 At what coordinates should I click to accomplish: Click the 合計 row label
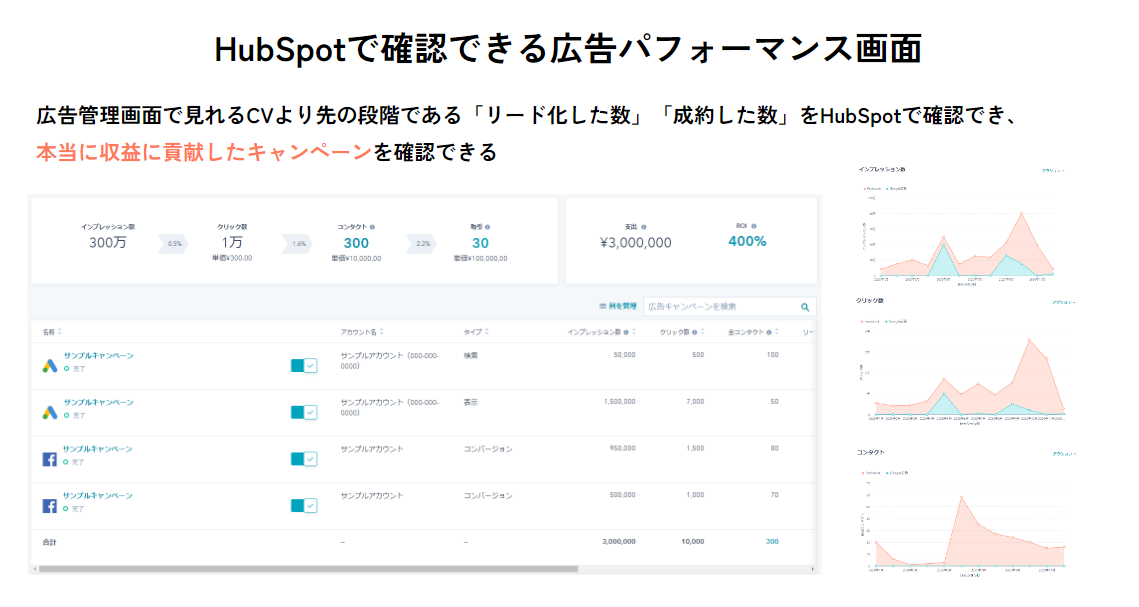(49, 542)
